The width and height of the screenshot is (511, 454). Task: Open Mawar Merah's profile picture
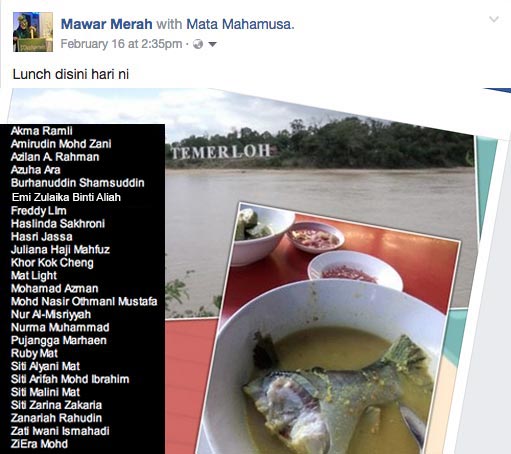coord(33,32)
